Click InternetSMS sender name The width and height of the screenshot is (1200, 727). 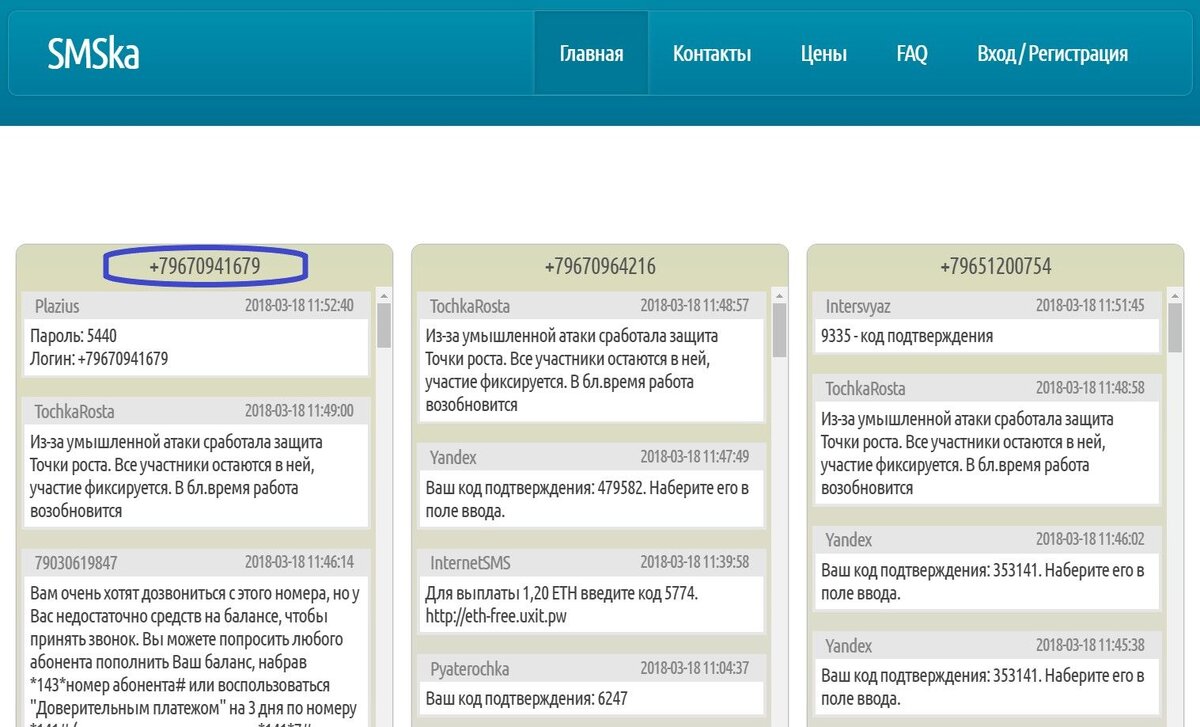click(x=470, y=563)
